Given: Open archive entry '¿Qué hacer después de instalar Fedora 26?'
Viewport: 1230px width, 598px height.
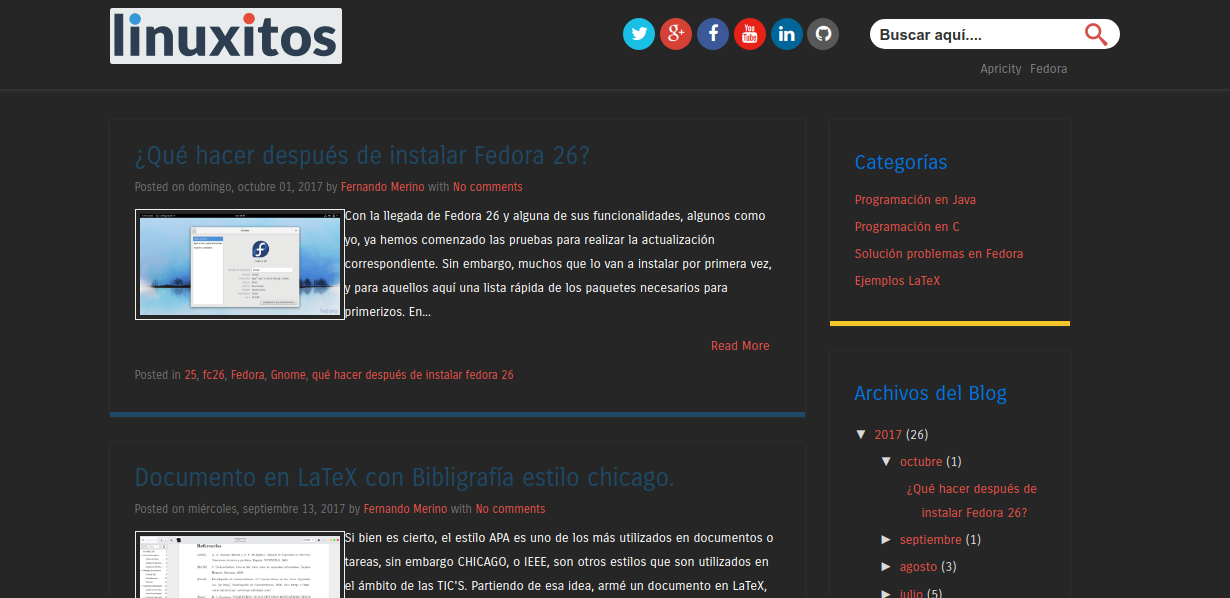Looking at the screenshot, I should [x=972, y=501].
